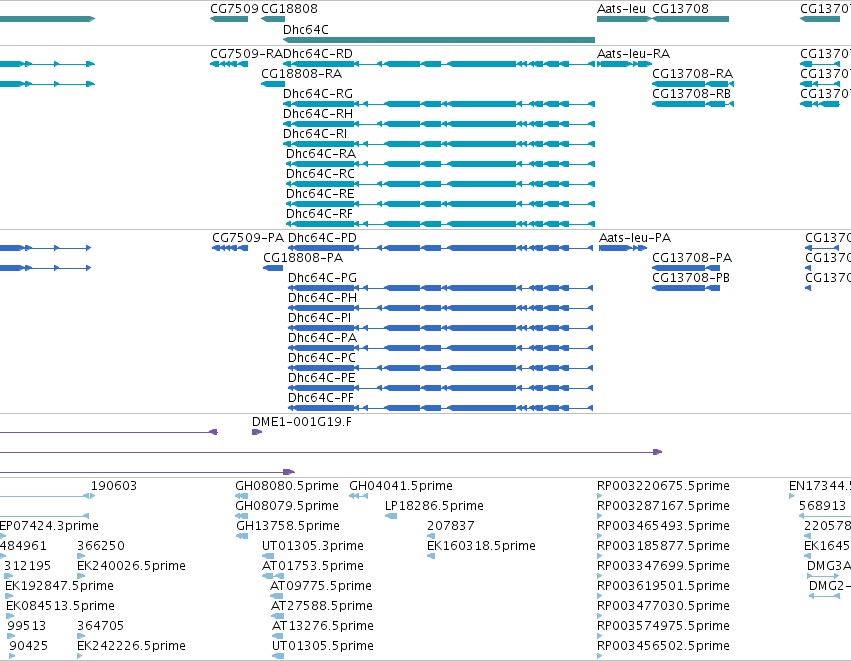Screen dimensions: 851x661
Task: Click the CG13708-PB protein label
Action: tap(691, 278)
